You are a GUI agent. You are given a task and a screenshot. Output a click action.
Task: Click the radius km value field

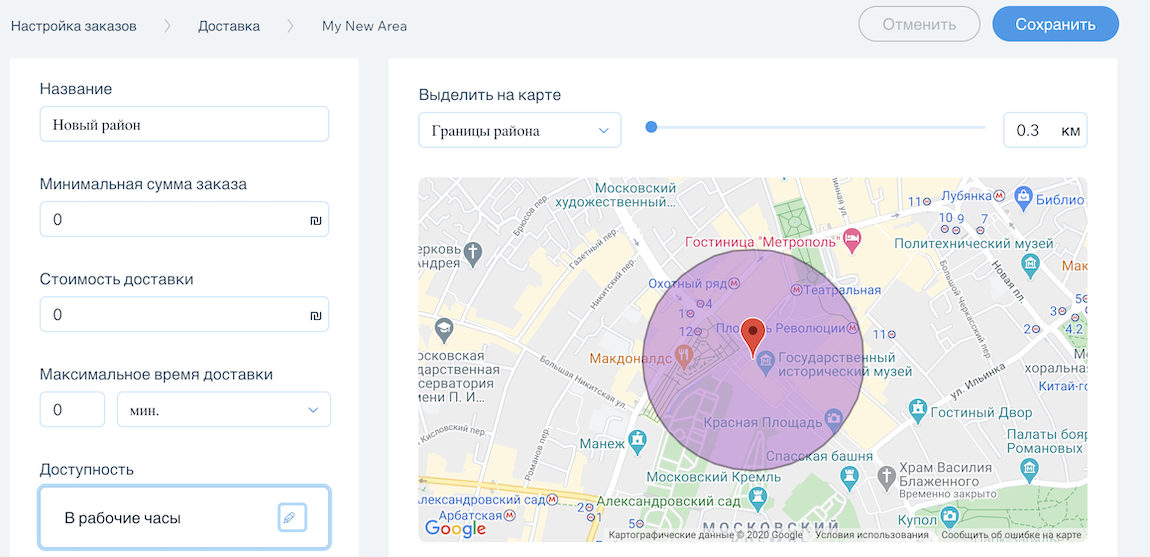tap(1030, 131)
